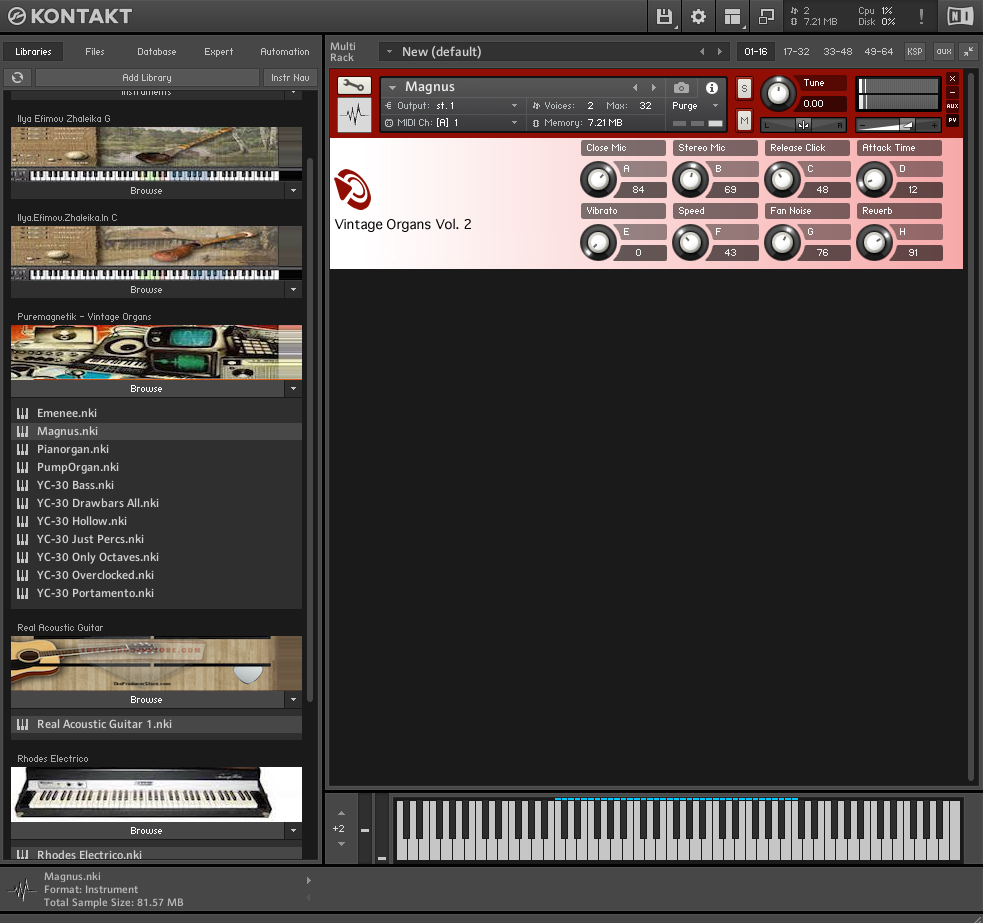Image resolution: width=983 pixels, height=923 pixels.
Task: Click Browse under Puremagnetik Vintage Organs
Action: (146, 388)
